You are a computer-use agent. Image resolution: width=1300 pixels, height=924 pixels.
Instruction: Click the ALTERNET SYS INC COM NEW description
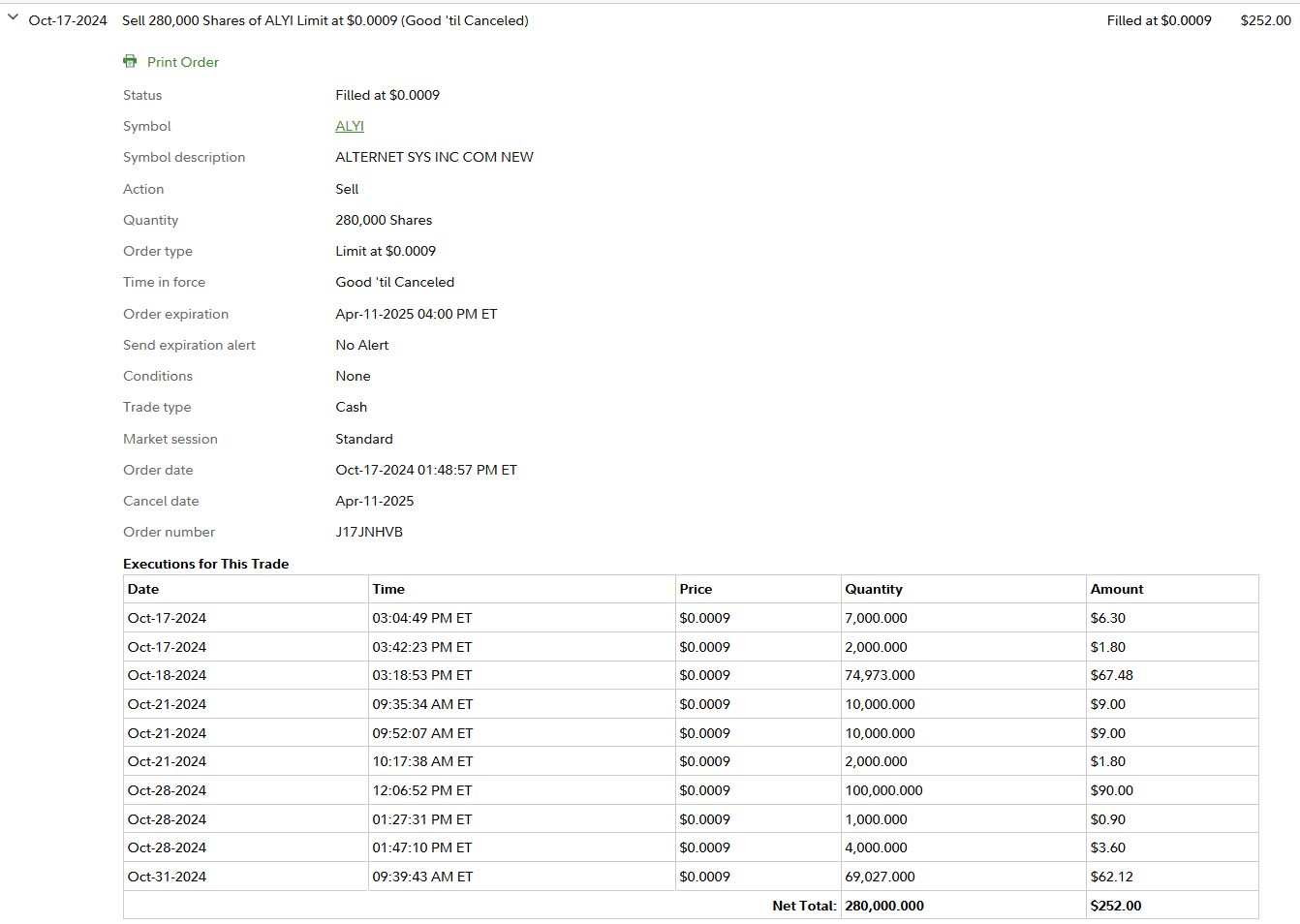click(x=434, y=157)
